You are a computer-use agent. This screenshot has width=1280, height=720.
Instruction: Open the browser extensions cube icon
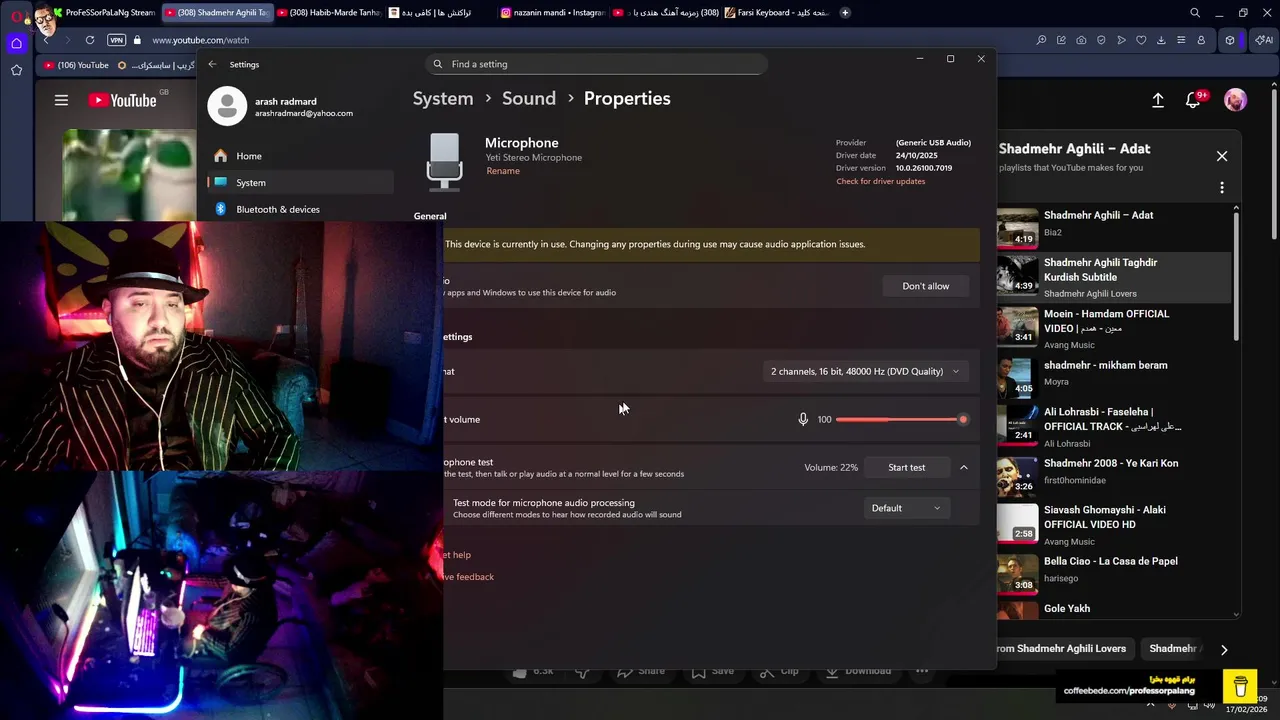pos(1230,40)
